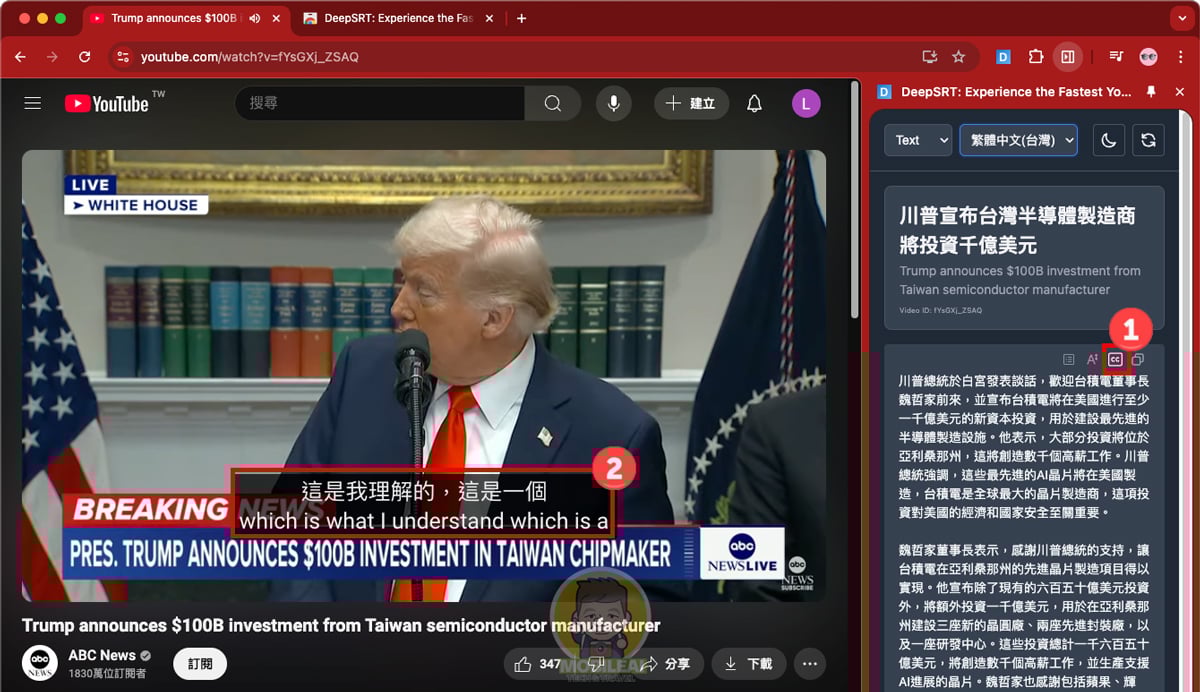Open YouTube notifications bell

point(755,103)
